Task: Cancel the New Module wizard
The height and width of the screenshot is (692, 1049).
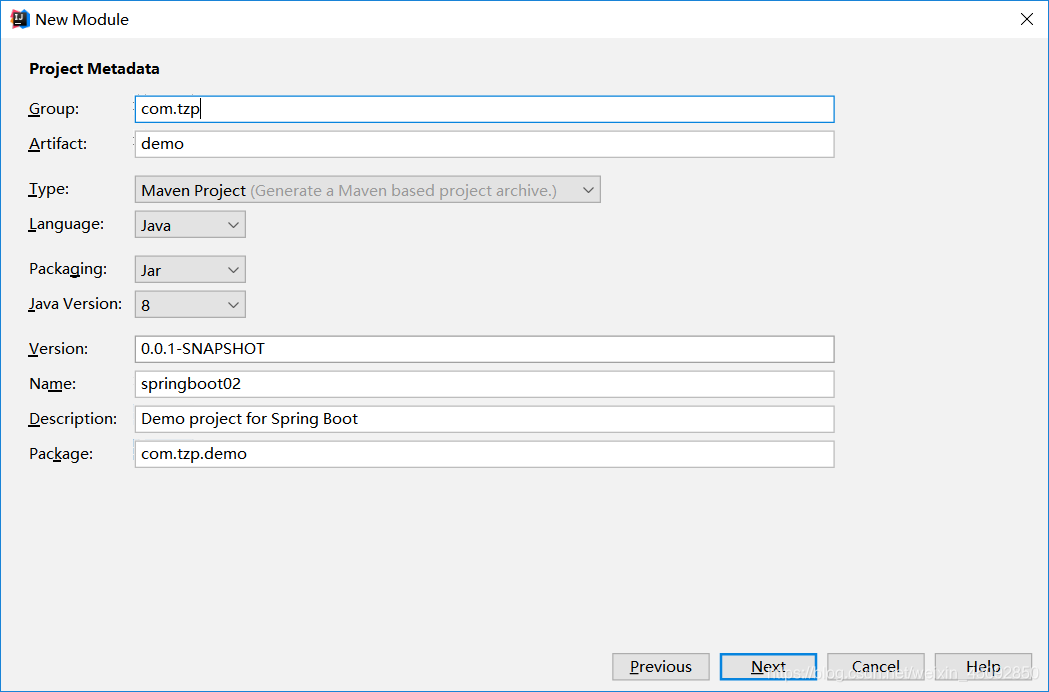Action: click(876, 667)
